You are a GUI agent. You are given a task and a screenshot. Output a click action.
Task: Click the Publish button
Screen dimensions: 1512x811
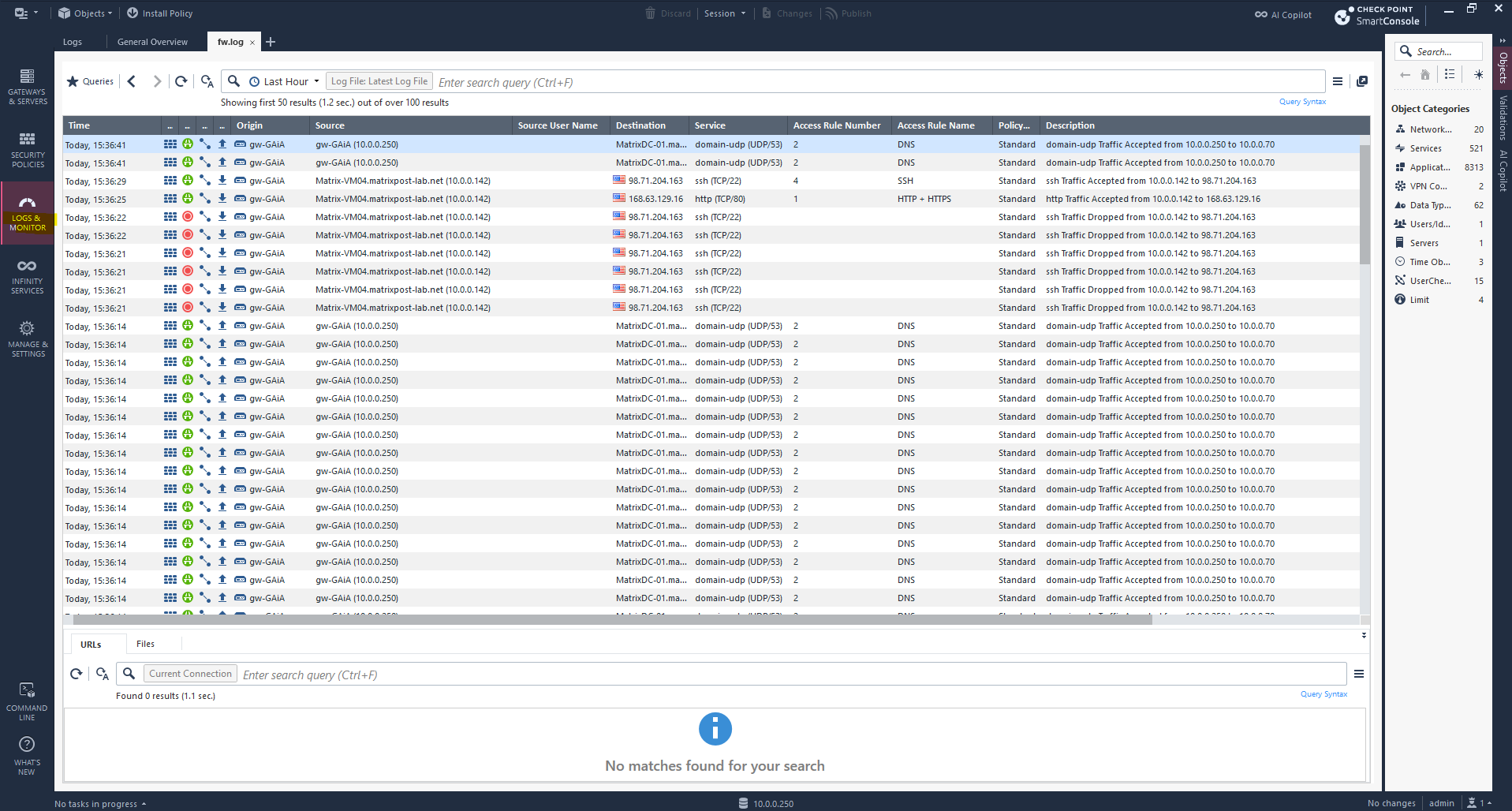click(x=848, y=13)
